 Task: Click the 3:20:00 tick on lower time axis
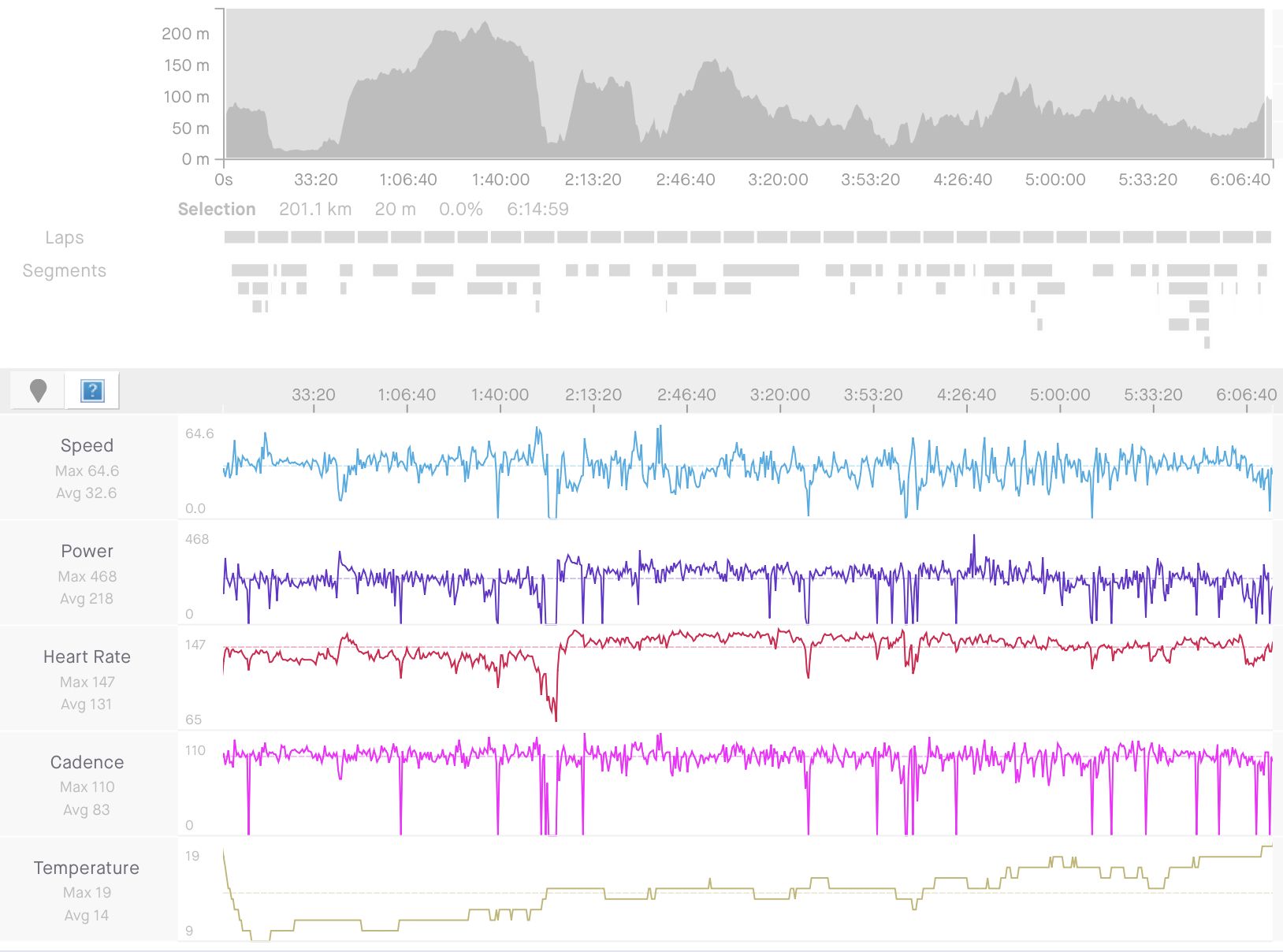[779, 395]
